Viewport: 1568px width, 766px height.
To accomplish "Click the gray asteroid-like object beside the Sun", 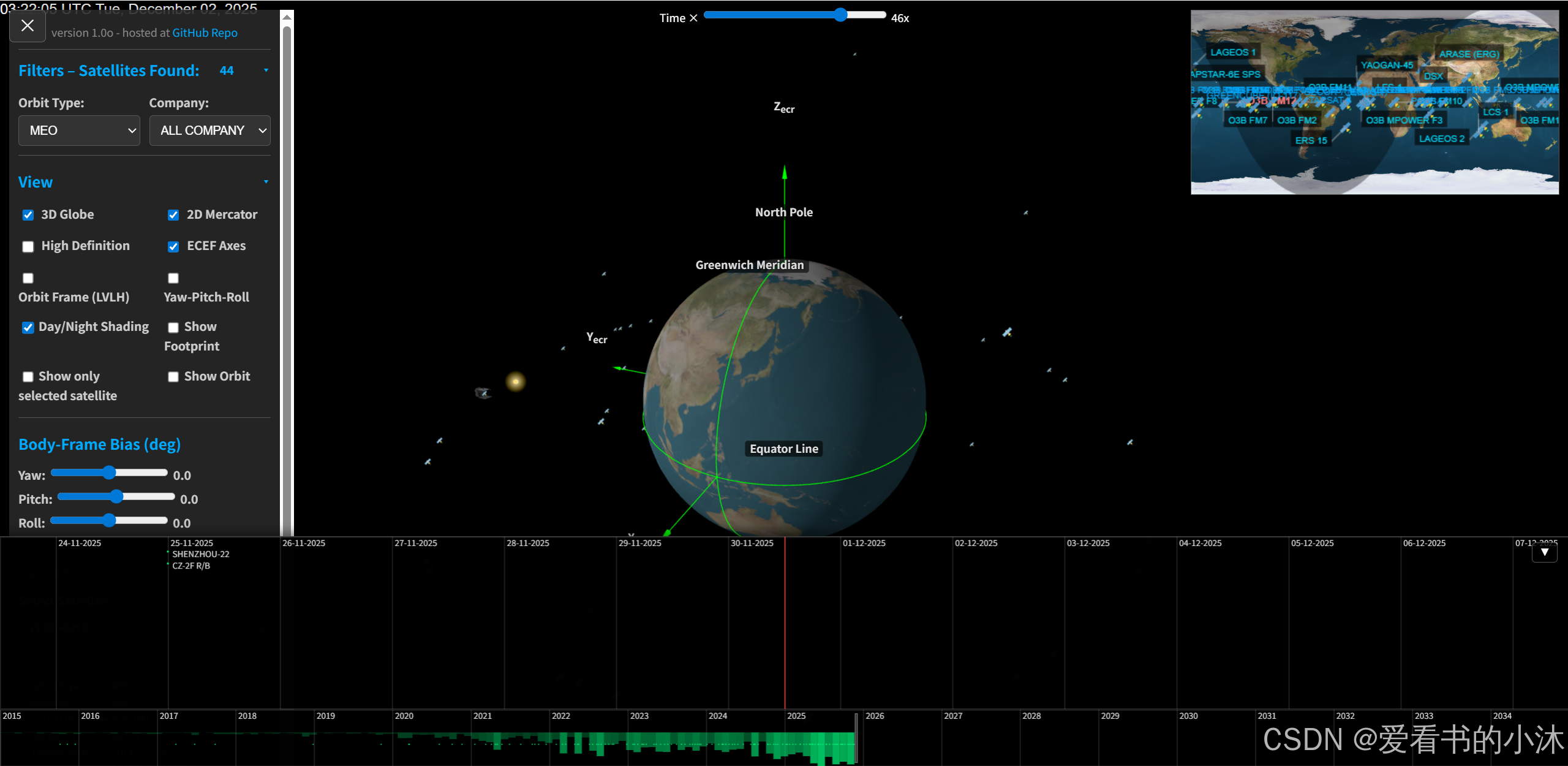I will [x=483, y=393].
